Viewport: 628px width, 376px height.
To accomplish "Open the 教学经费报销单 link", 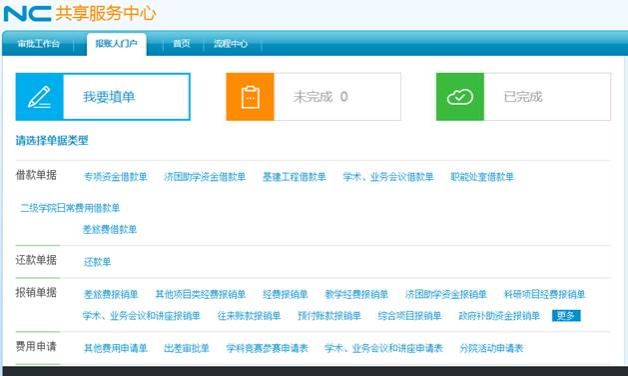I will (x=356, y=294).
